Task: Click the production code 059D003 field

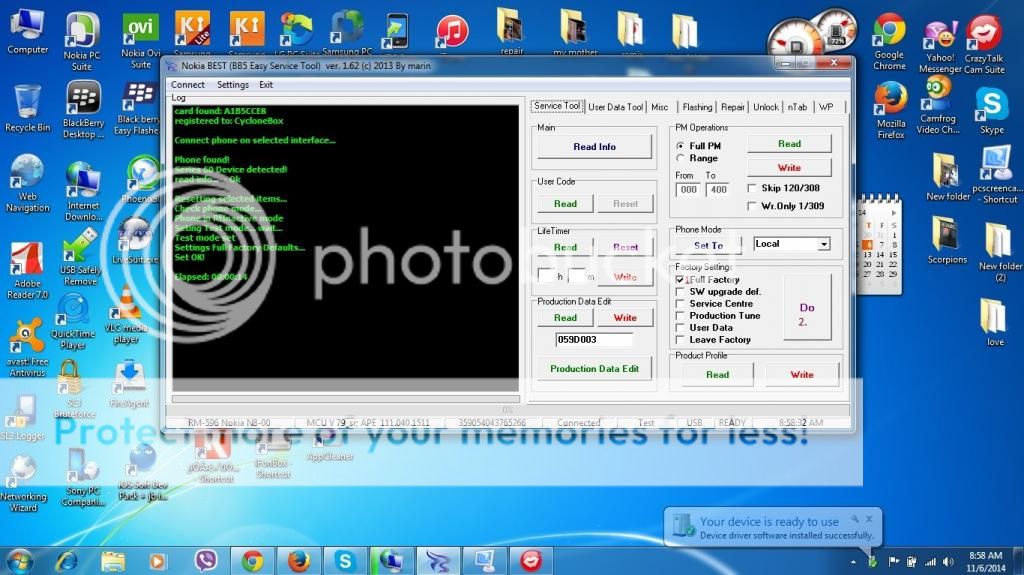Action: 594,340
